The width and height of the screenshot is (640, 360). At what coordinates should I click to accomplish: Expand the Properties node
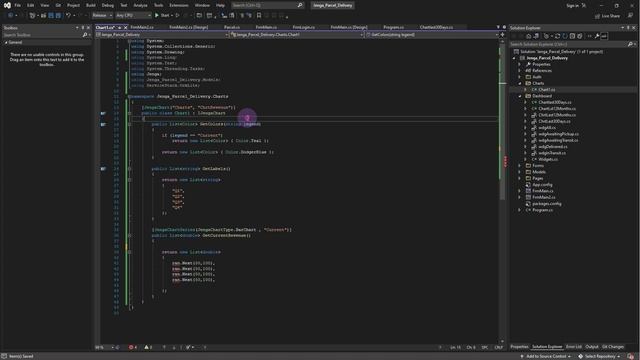coord(520,64)
